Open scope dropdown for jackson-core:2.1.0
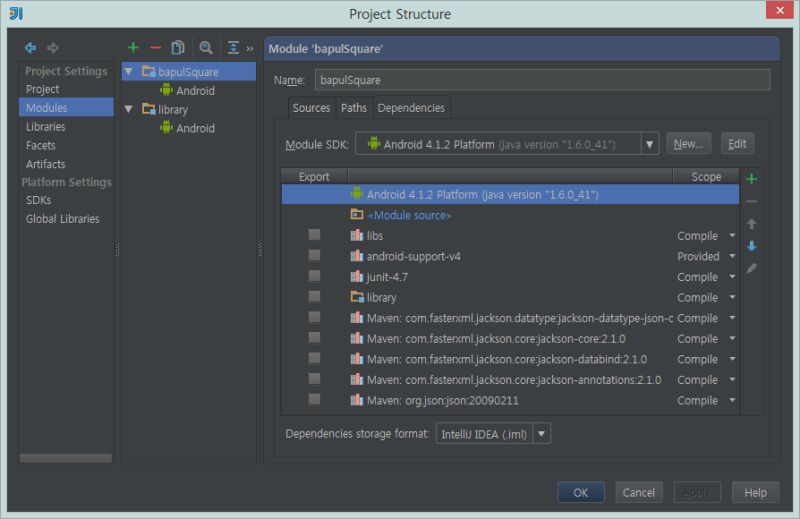Image resolution: width=800 pixels, height=519 pixels. coord(732,338)
